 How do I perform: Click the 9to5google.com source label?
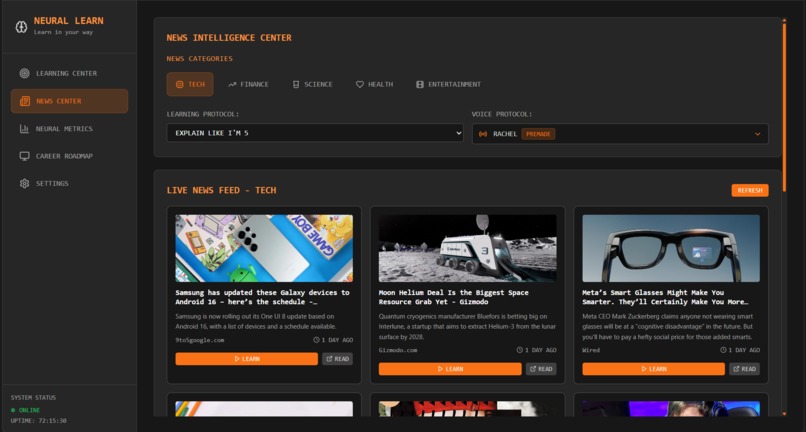point(199,340)
